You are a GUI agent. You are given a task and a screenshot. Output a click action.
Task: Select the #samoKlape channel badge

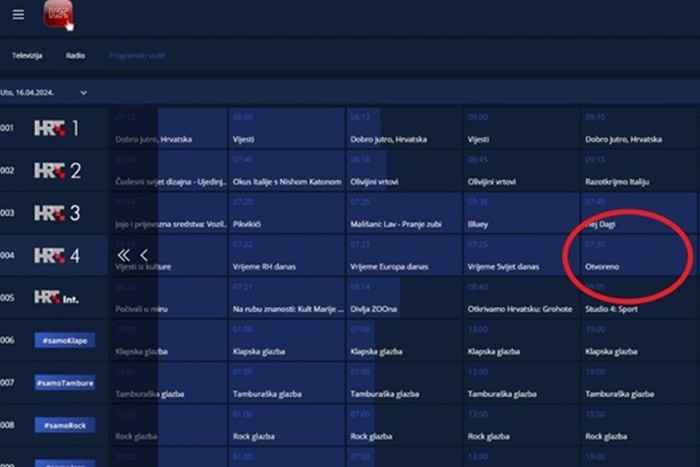click(x=65, y=340)
